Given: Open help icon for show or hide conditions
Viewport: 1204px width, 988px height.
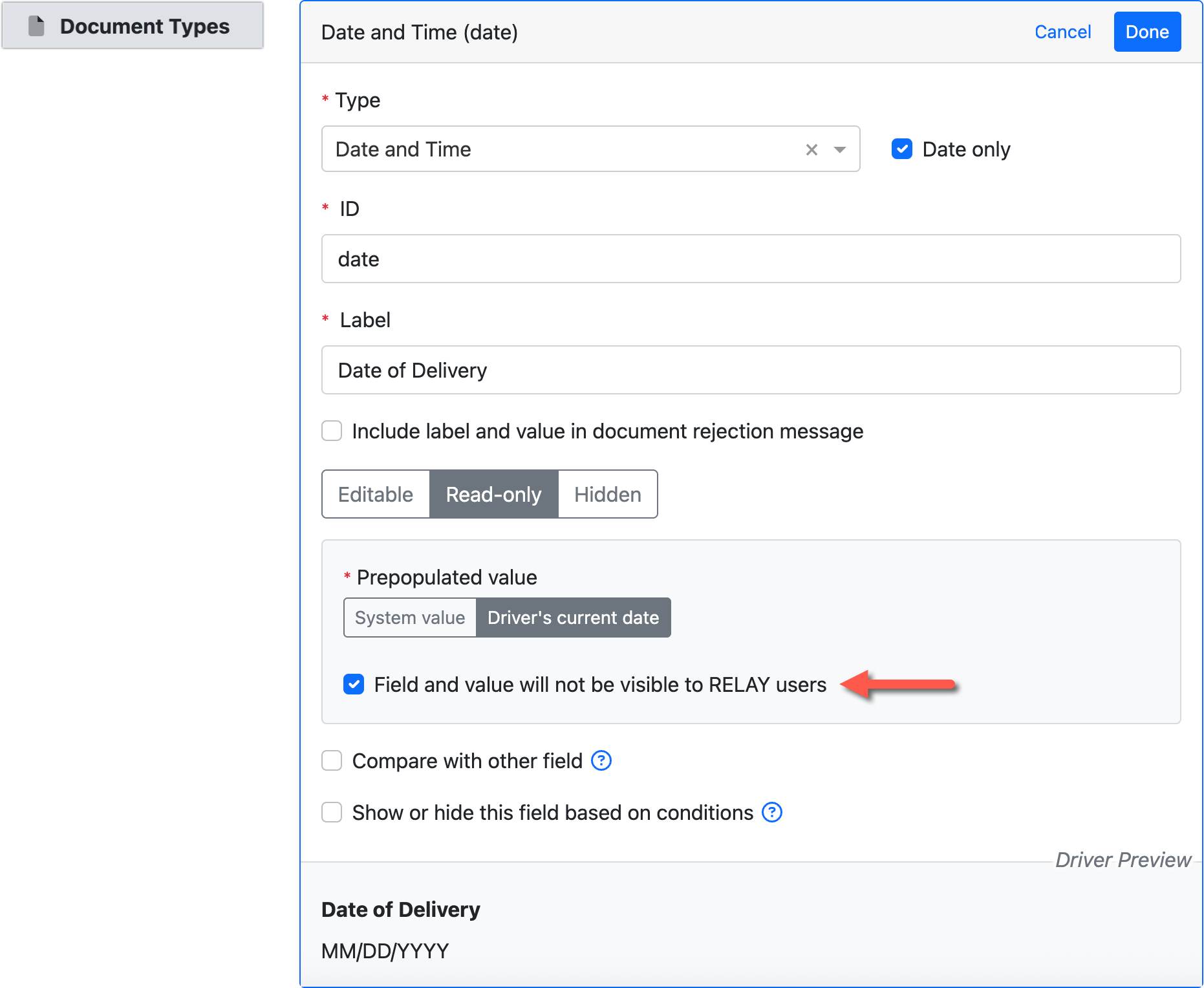Looking at the screenshot, I should [771, 812].
